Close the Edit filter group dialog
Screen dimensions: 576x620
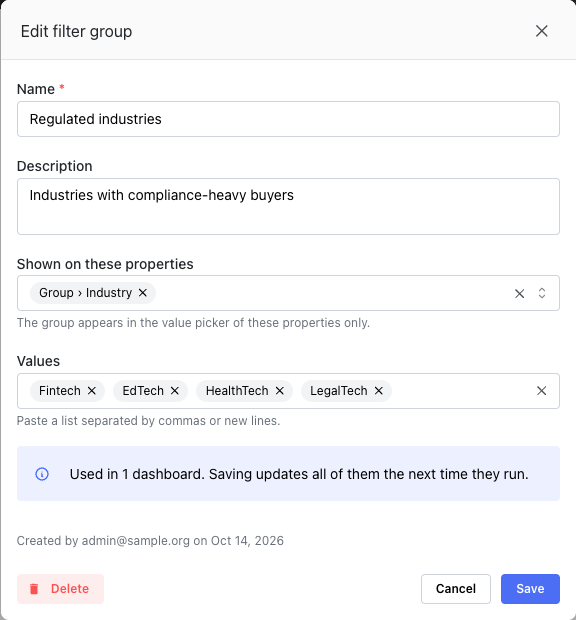click(x=542, y=31)
